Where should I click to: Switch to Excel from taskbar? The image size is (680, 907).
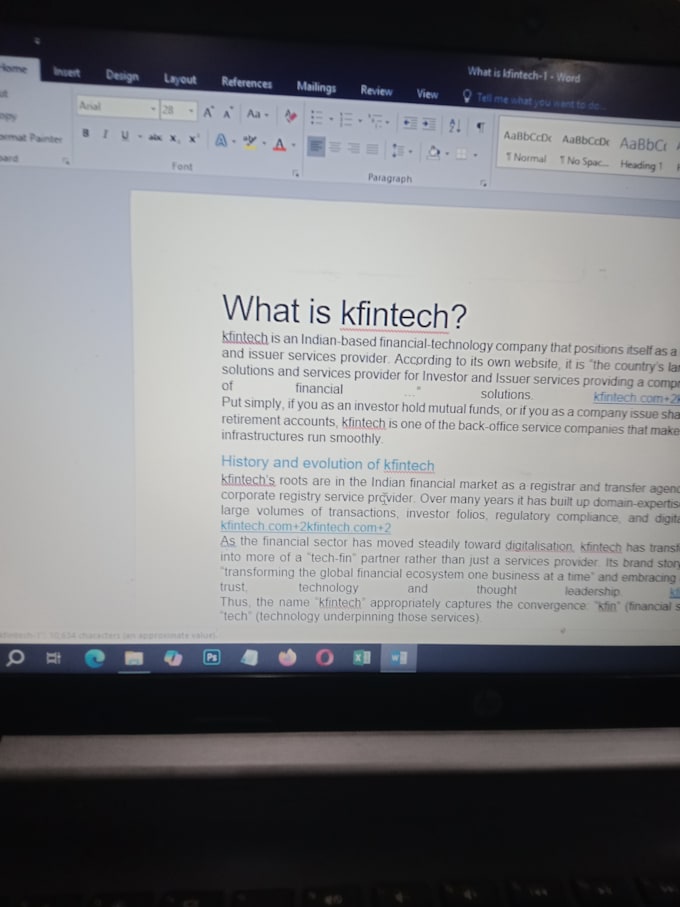point(361,658)
